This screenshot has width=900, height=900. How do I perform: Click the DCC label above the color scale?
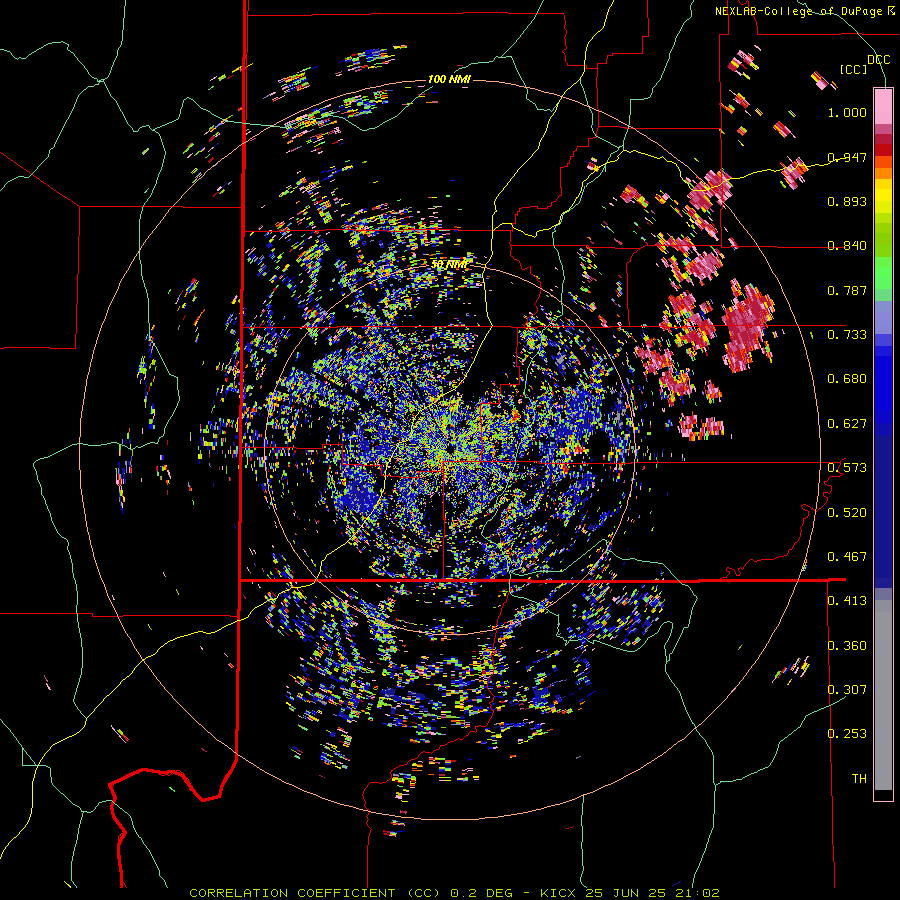pos(878,60)
